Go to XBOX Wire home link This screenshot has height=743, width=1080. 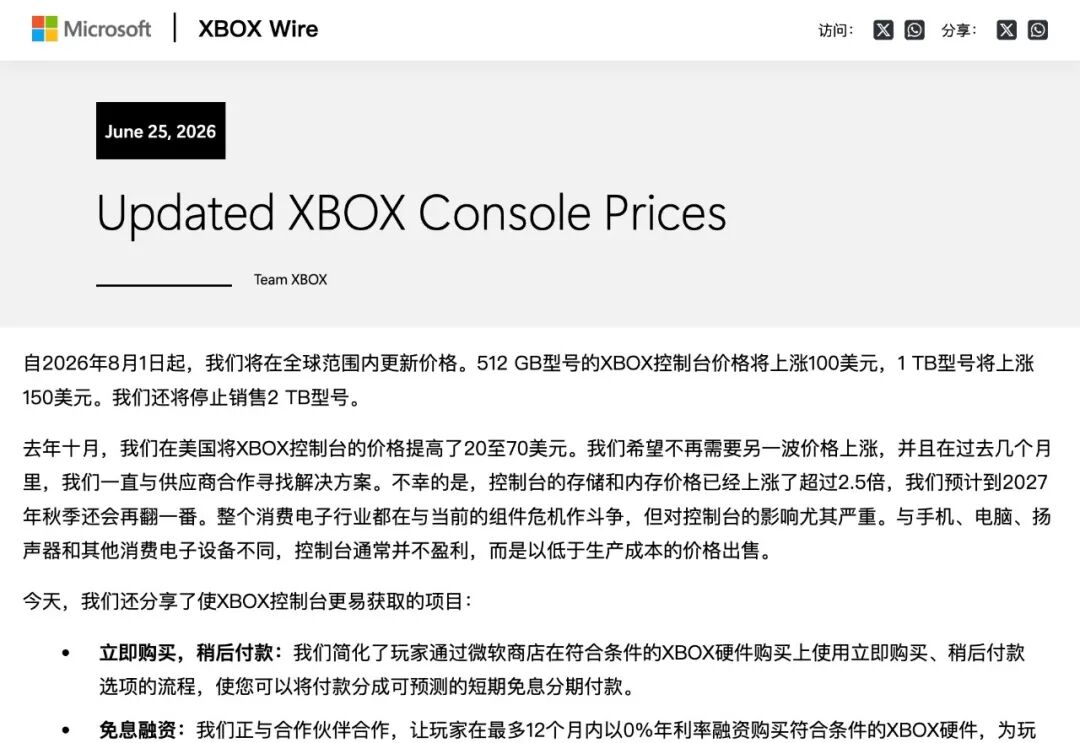pyautogui.click(x=258, y=29)
